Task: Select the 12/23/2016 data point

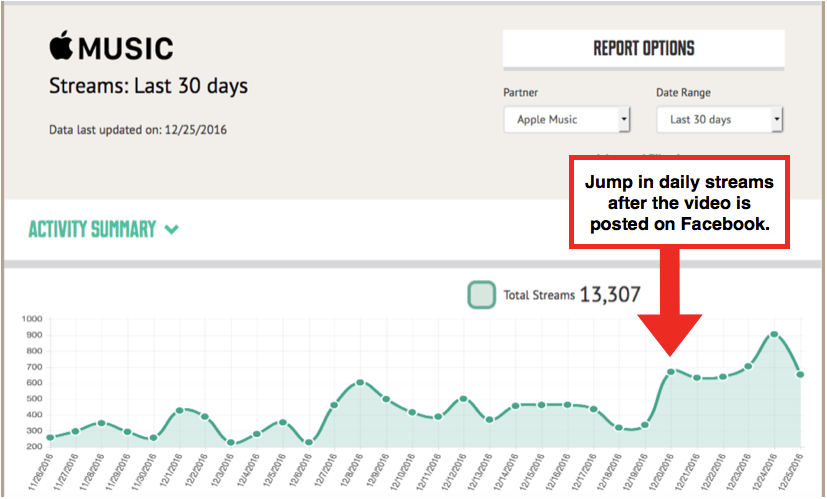Action: point(748,366)
